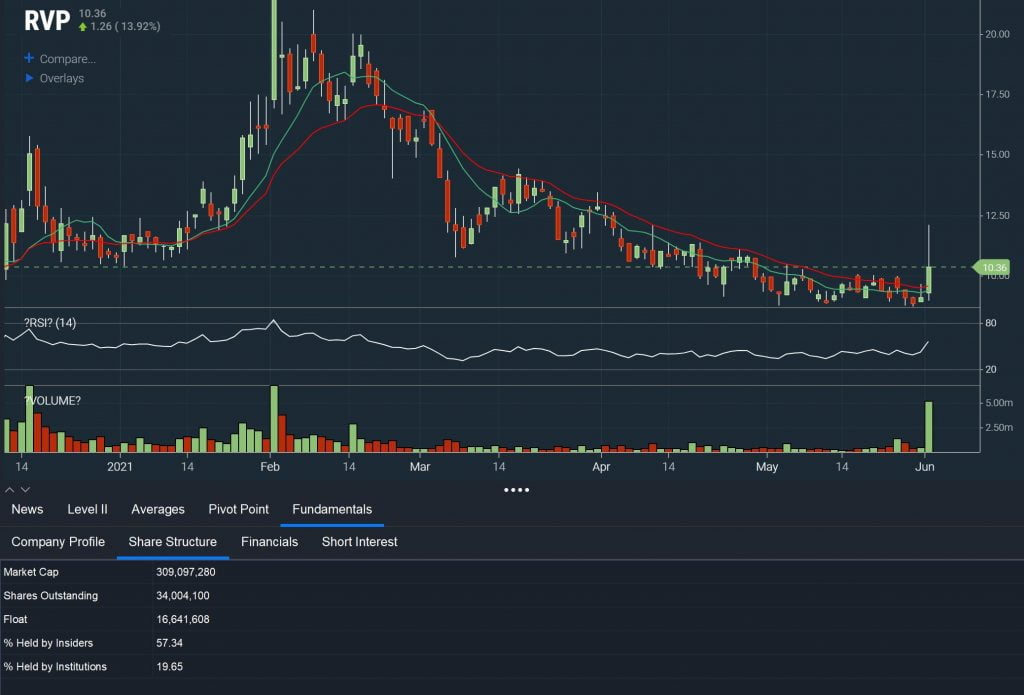Select the Company Profile tab
This screenshot has width=1024, height=695.
[x=57, y=542]
